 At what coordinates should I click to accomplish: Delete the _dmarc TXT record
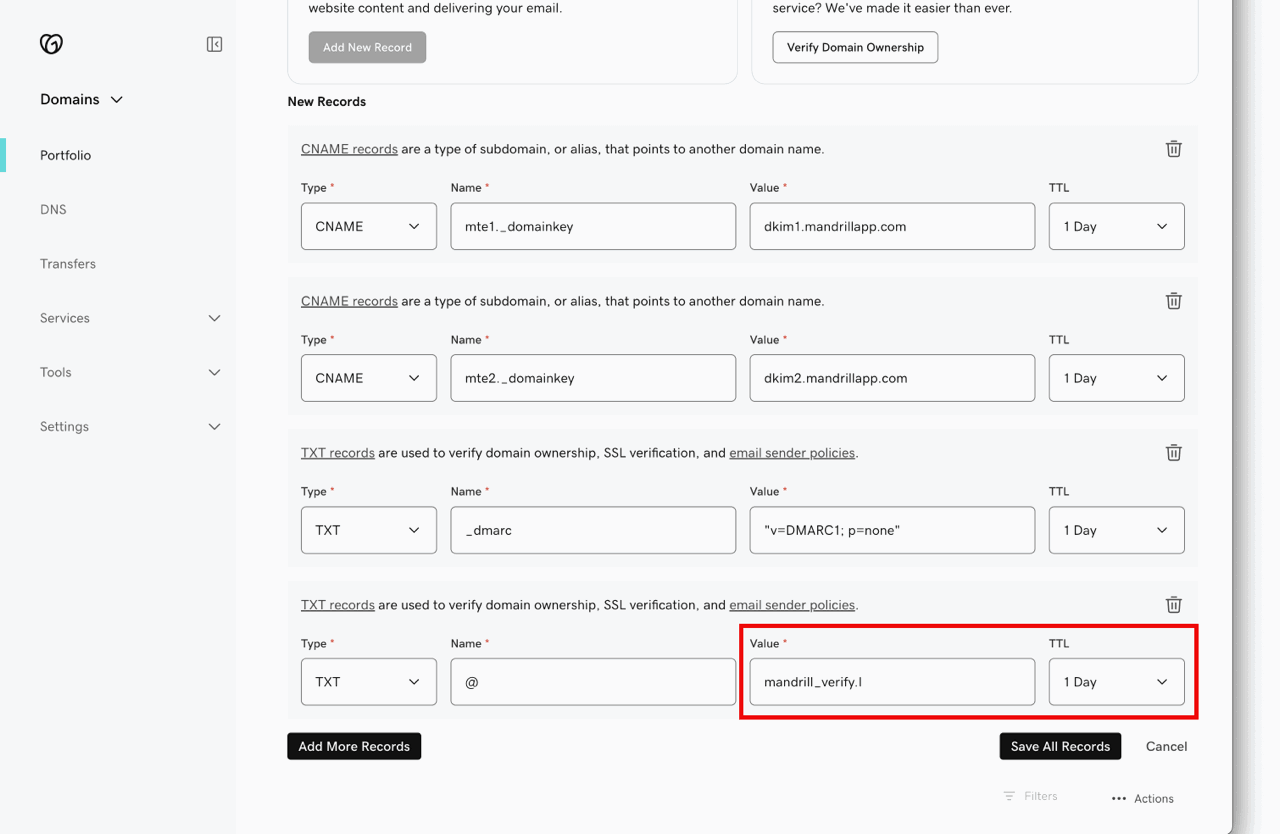1173,452
